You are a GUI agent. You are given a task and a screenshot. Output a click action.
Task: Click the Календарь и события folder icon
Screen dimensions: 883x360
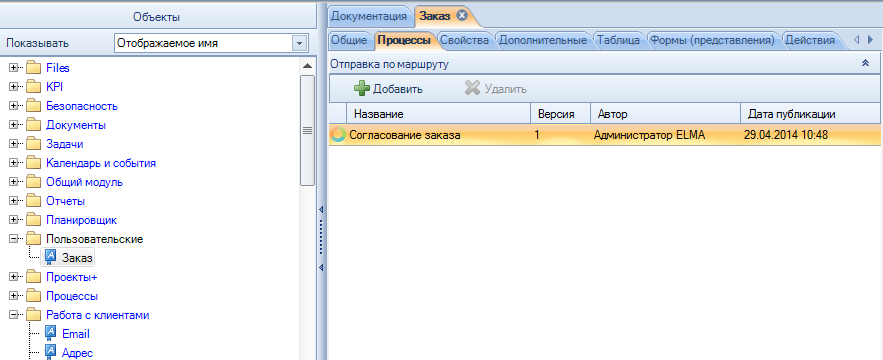34,163
